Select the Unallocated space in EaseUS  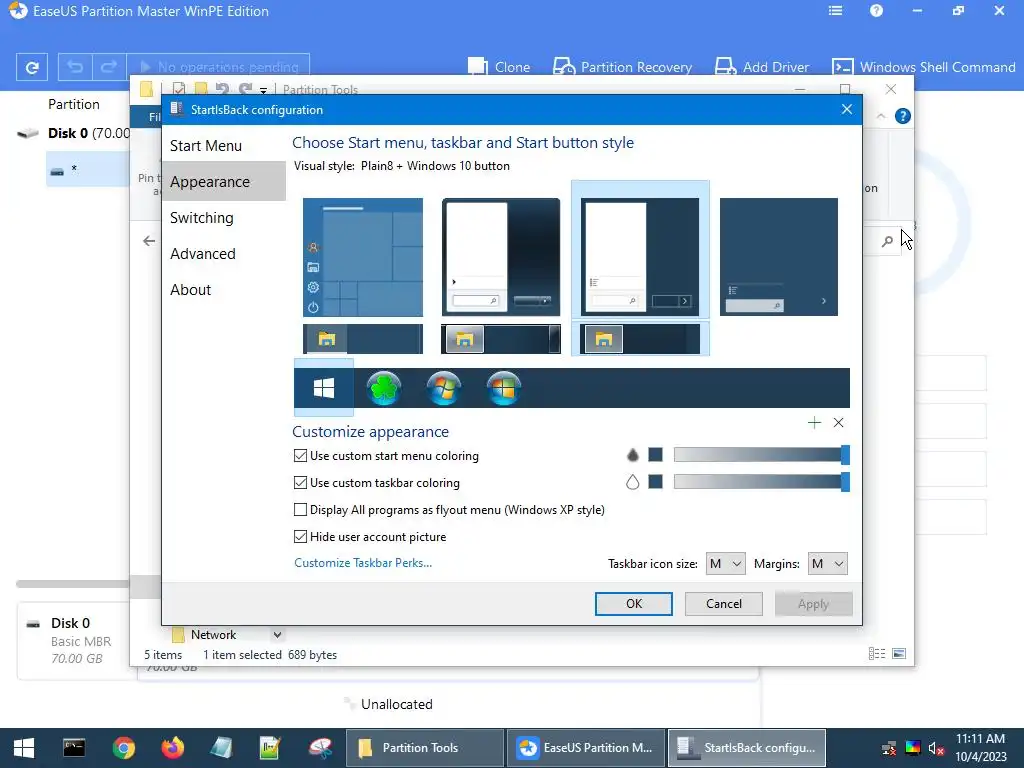(396, 704)
